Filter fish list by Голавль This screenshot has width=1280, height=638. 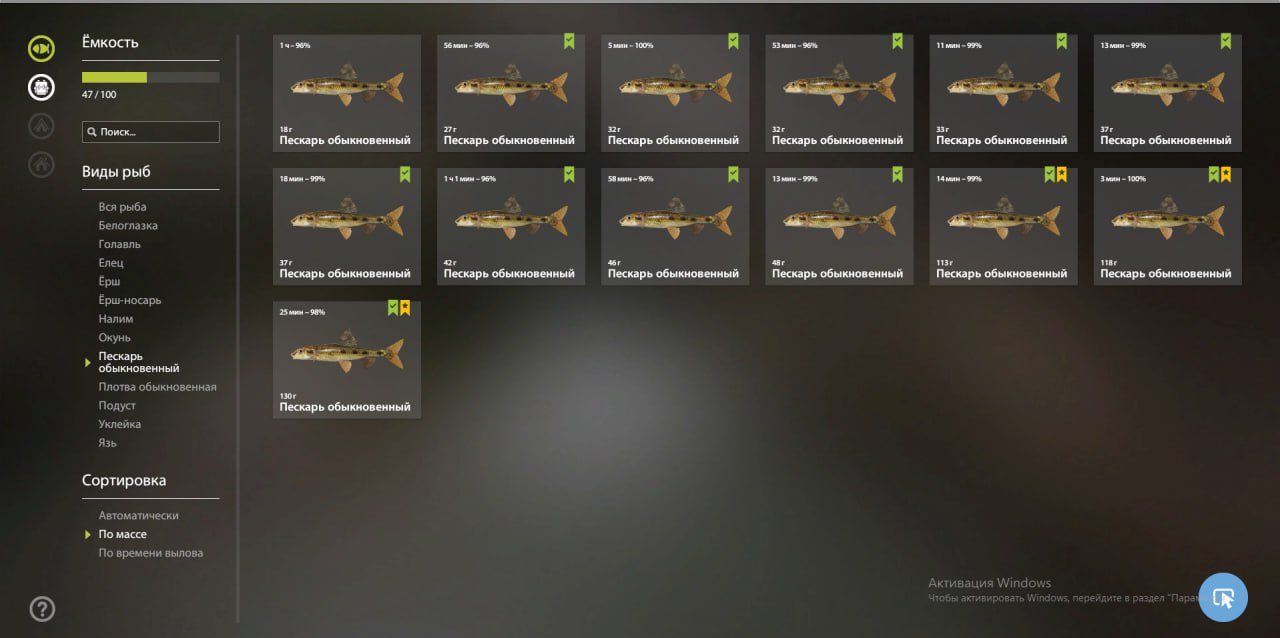click(x=119, y=244)
